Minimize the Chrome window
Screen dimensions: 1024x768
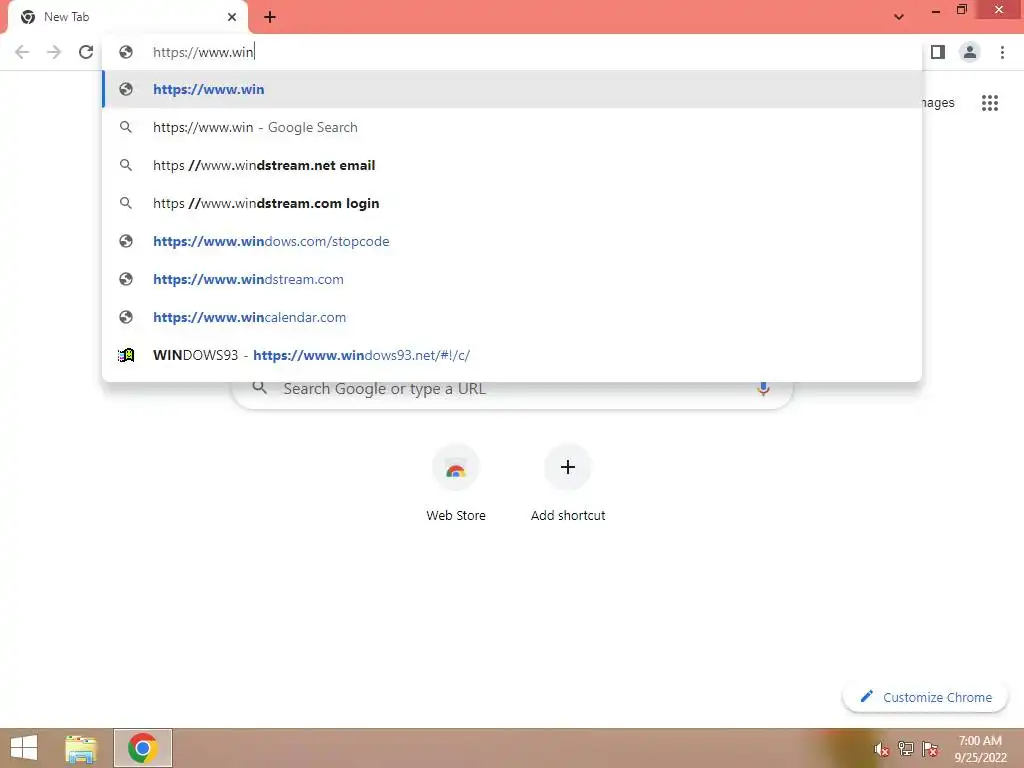(935, 11)
